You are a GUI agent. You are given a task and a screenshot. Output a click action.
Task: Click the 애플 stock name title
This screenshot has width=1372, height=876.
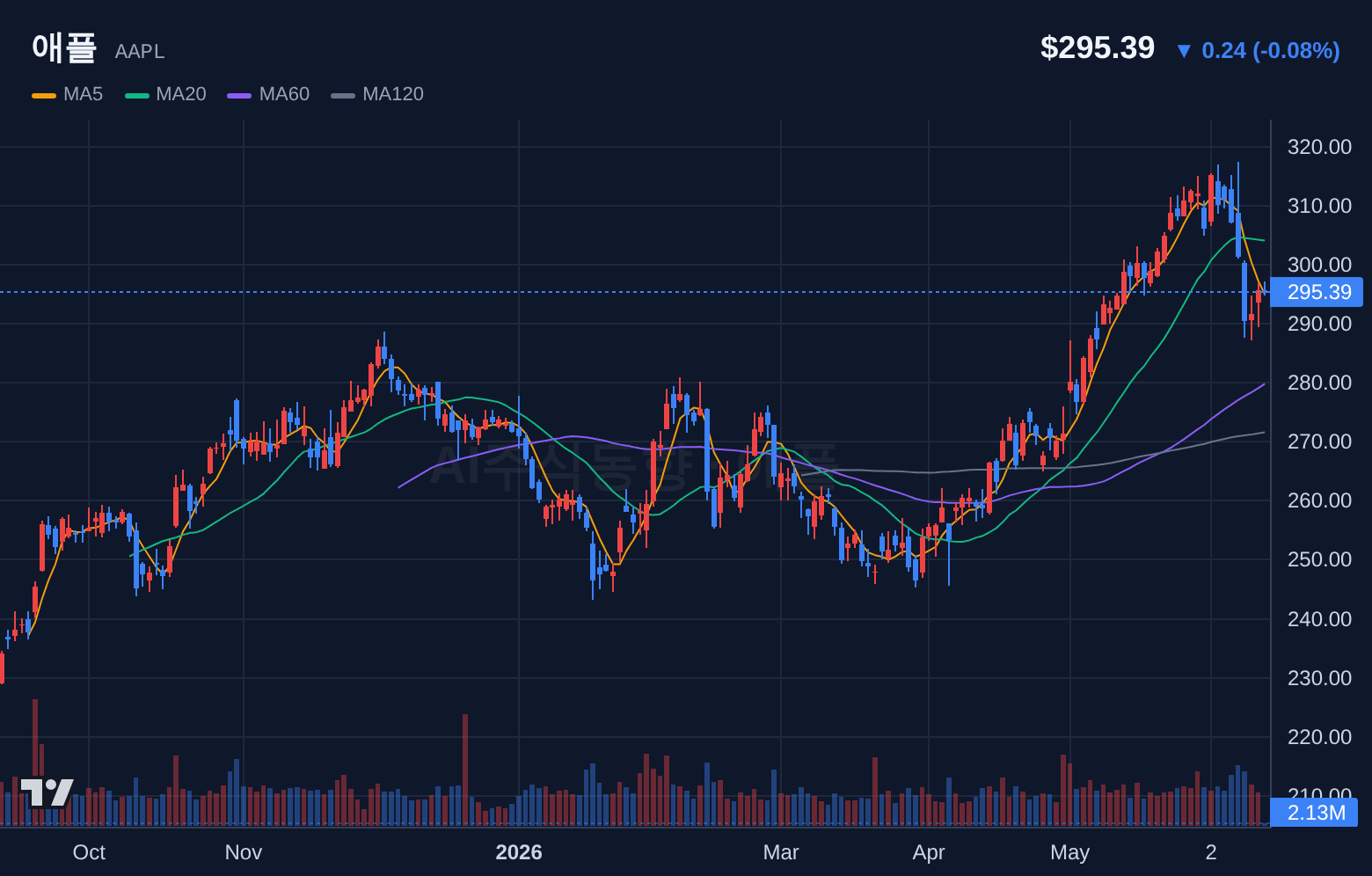click(64, 47)
